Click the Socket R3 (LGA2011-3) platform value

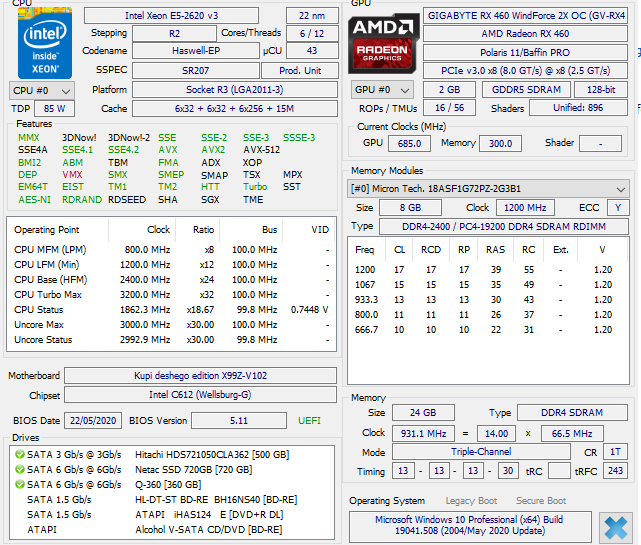235,90
